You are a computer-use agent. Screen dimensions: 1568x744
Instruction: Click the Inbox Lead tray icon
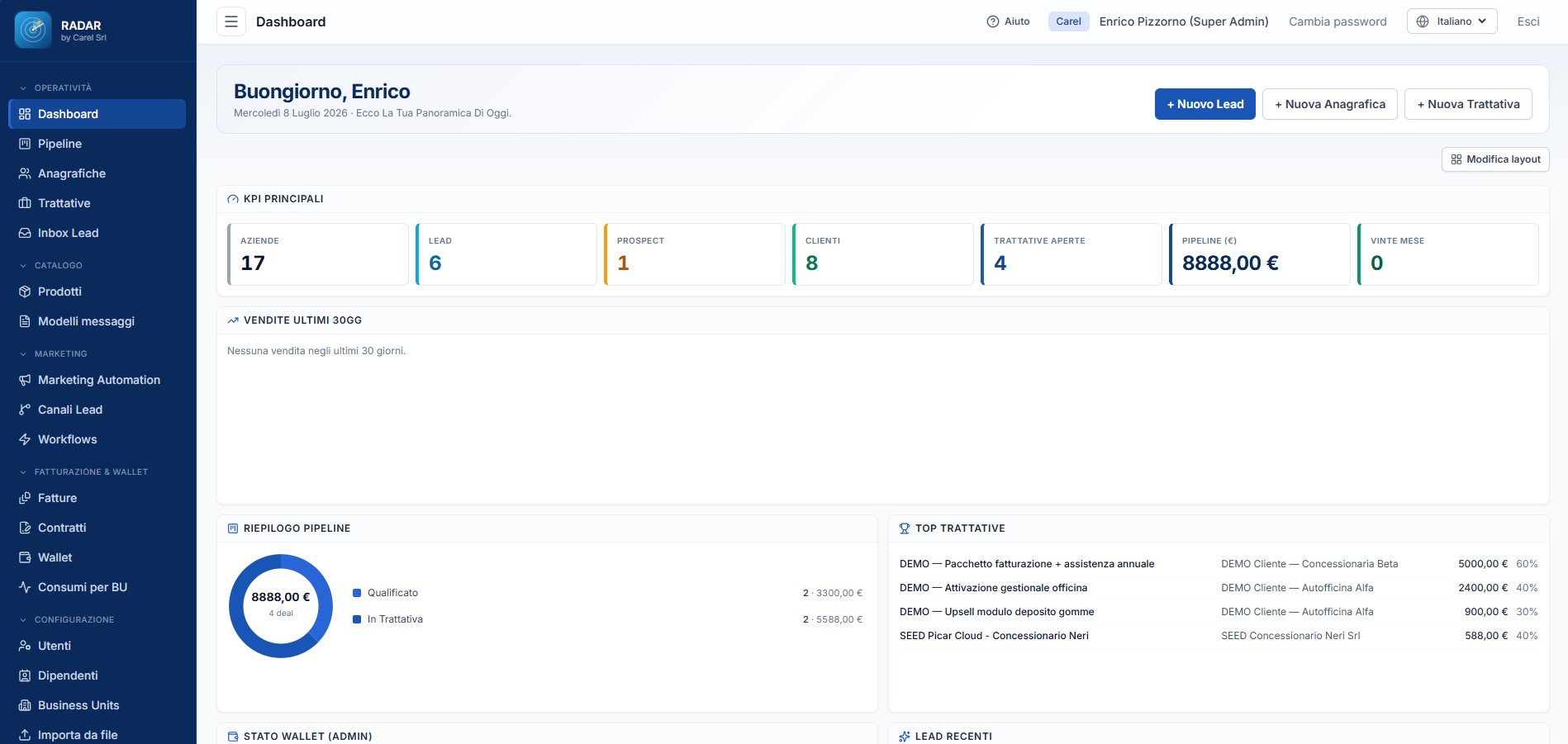pos(25,233)
